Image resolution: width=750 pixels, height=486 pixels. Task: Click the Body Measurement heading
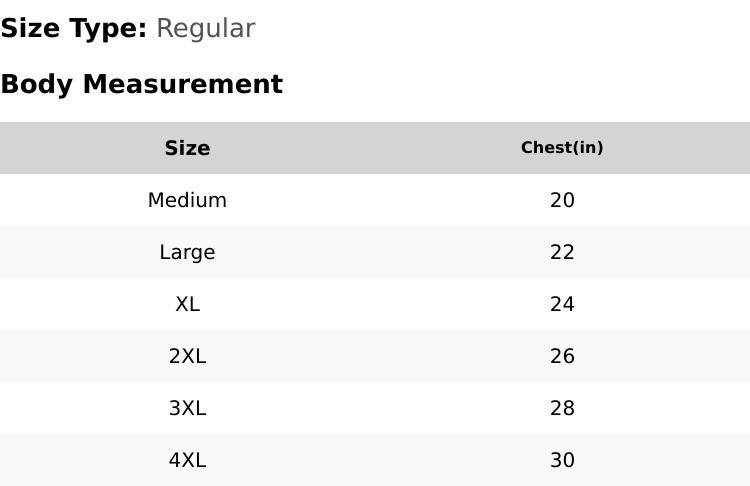(x=141, y=84)
